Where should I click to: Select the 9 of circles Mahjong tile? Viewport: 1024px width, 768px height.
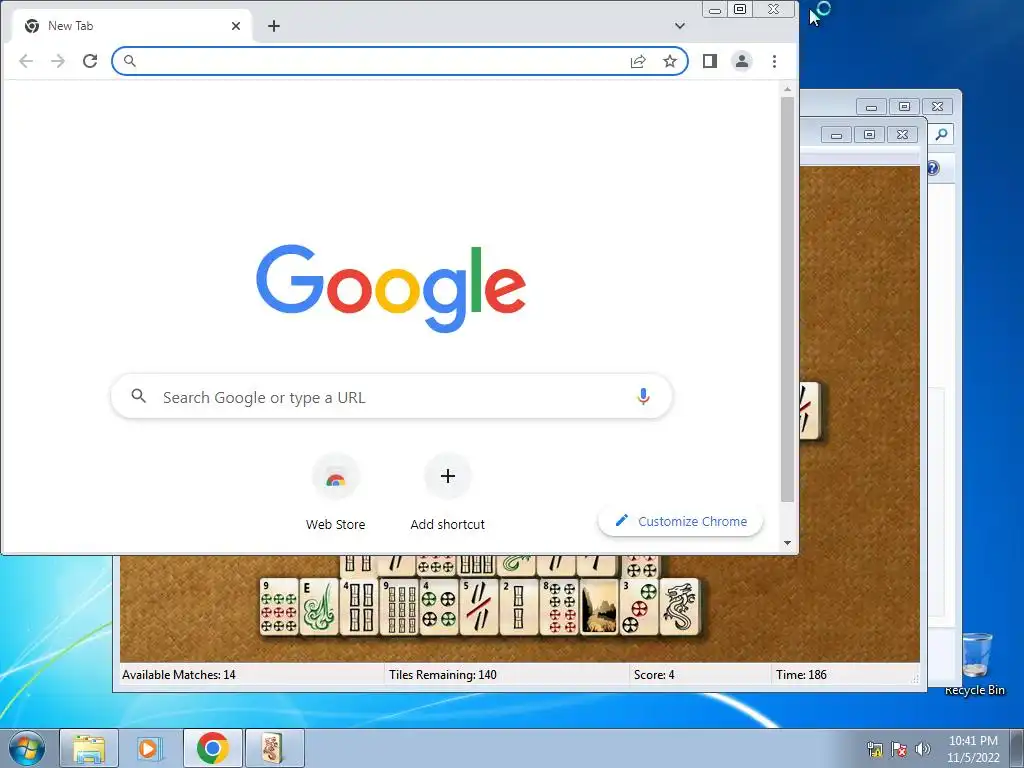pyautogui.click(x=279, y=607)
